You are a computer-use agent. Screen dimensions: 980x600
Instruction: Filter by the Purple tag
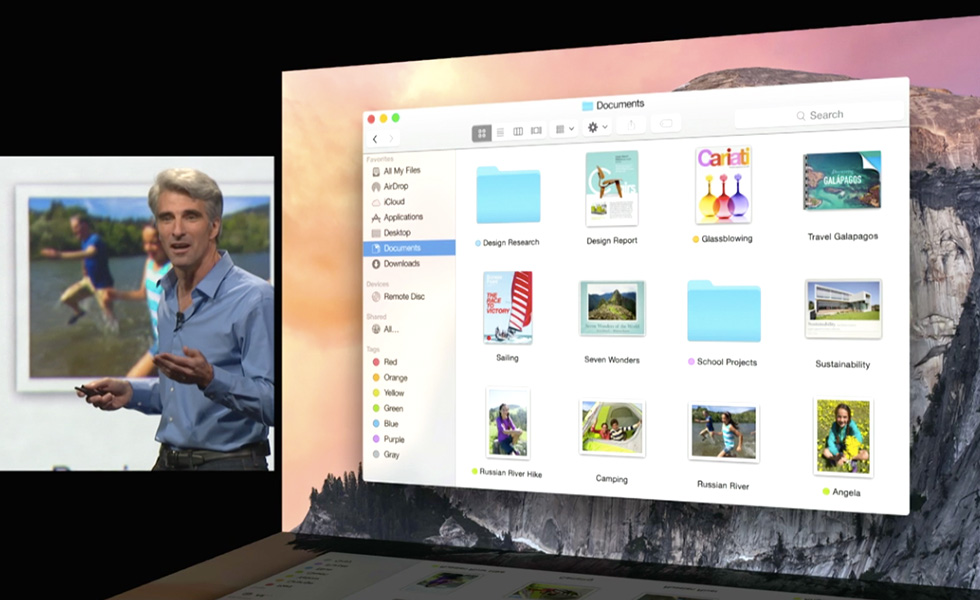pos(394,439)
